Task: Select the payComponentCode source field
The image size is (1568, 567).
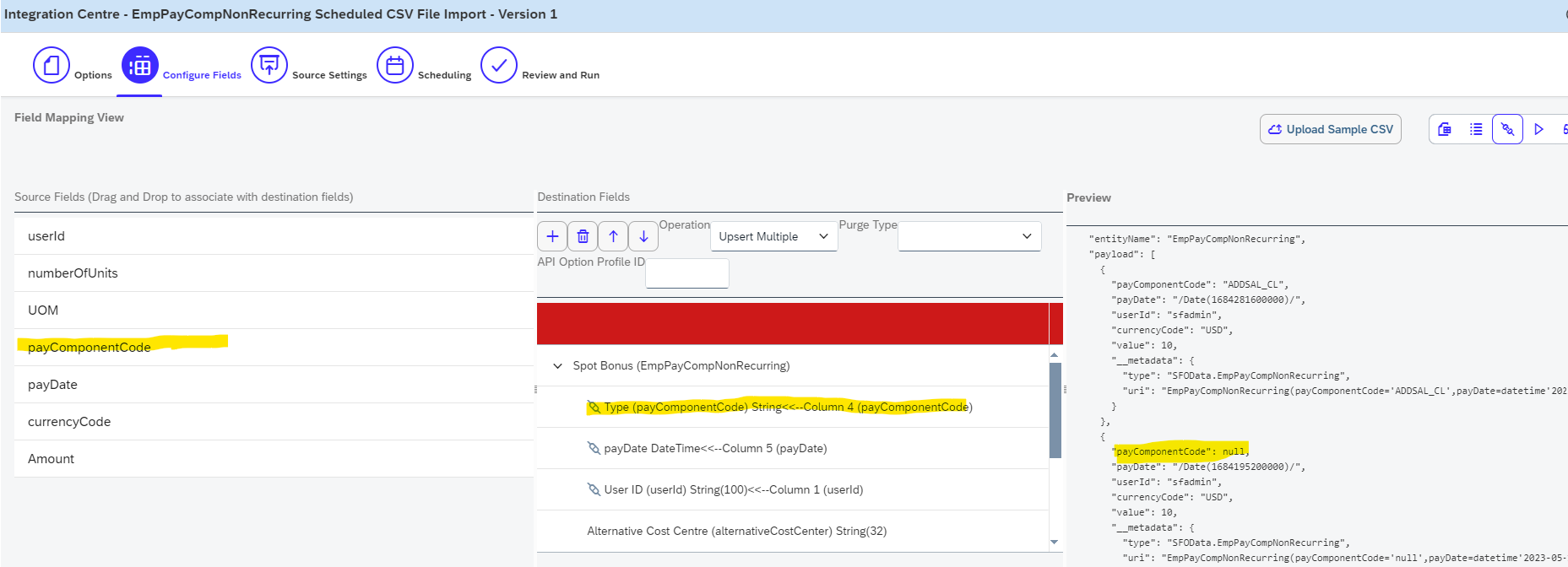Action: point(274,348)
